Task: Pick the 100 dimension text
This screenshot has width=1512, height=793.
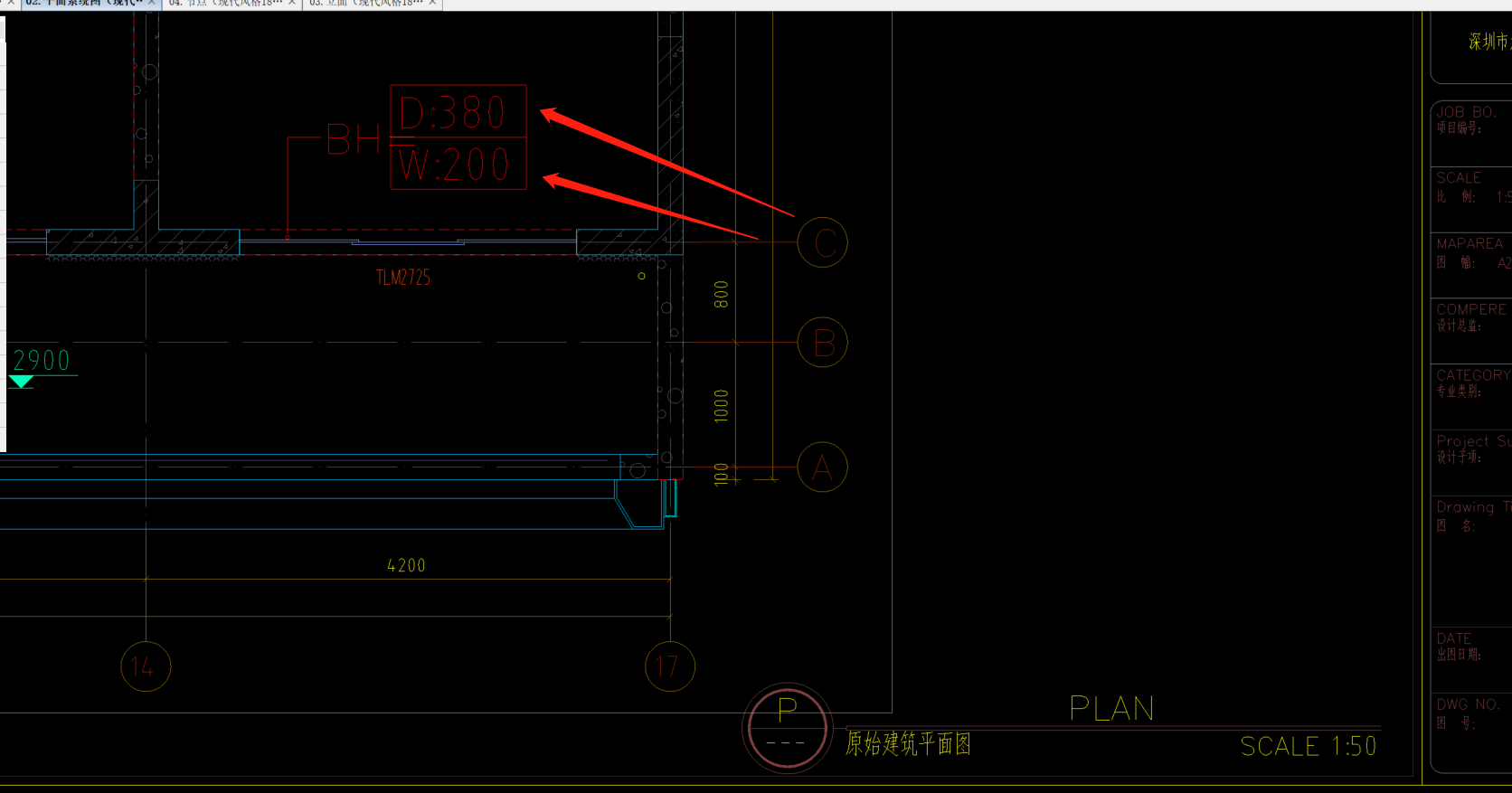Action: pos(721,475)
